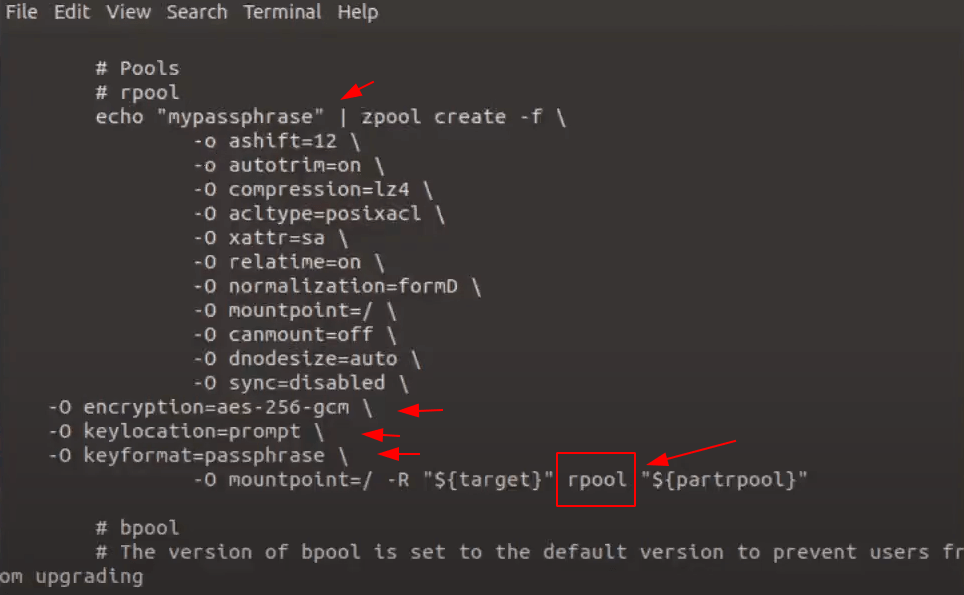This screenshot has height=595, width=964.
Task: Open the File menu
Action: 22,12
